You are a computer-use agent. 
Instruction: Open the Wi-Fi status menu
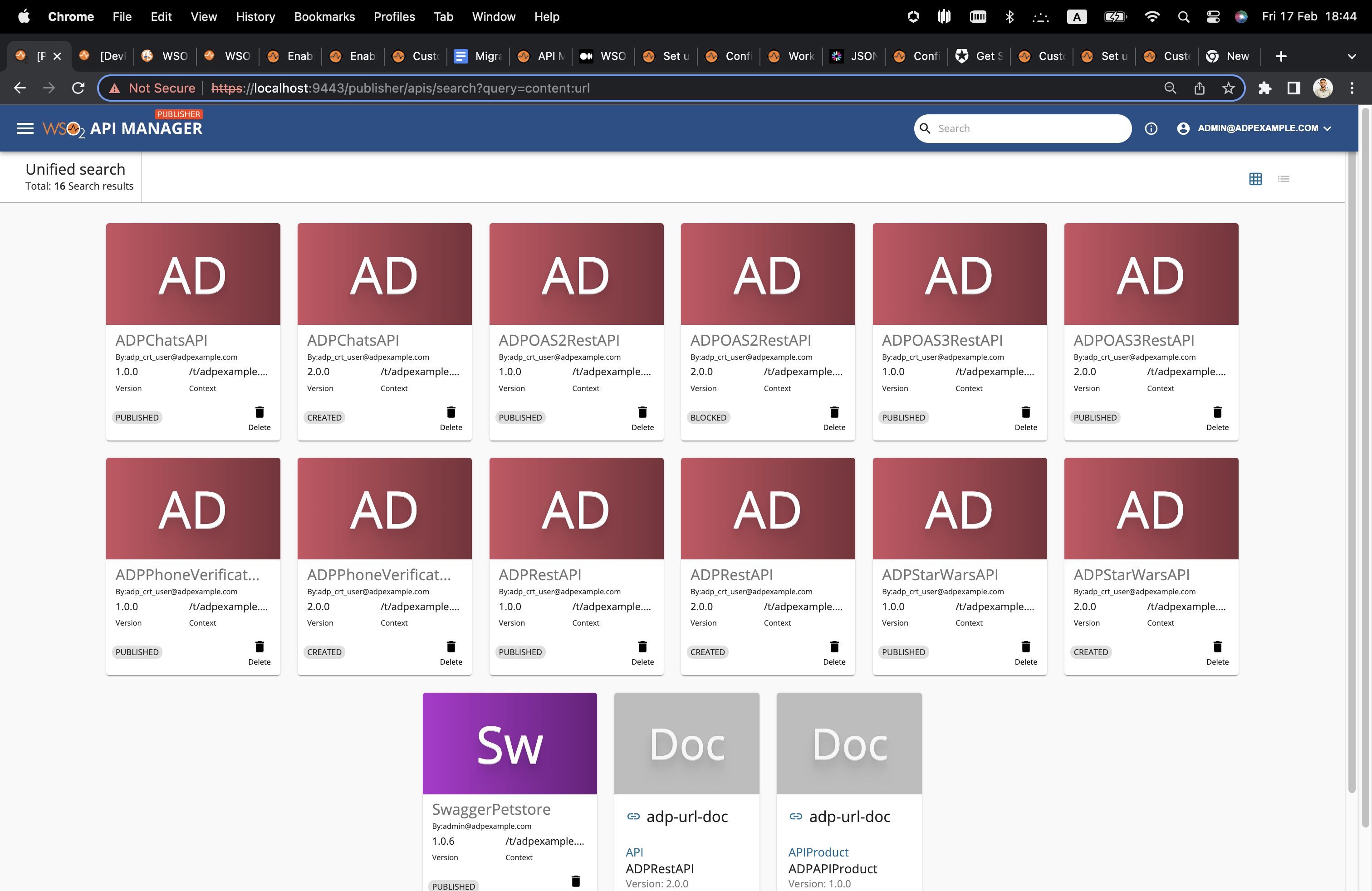[1152, 16]
